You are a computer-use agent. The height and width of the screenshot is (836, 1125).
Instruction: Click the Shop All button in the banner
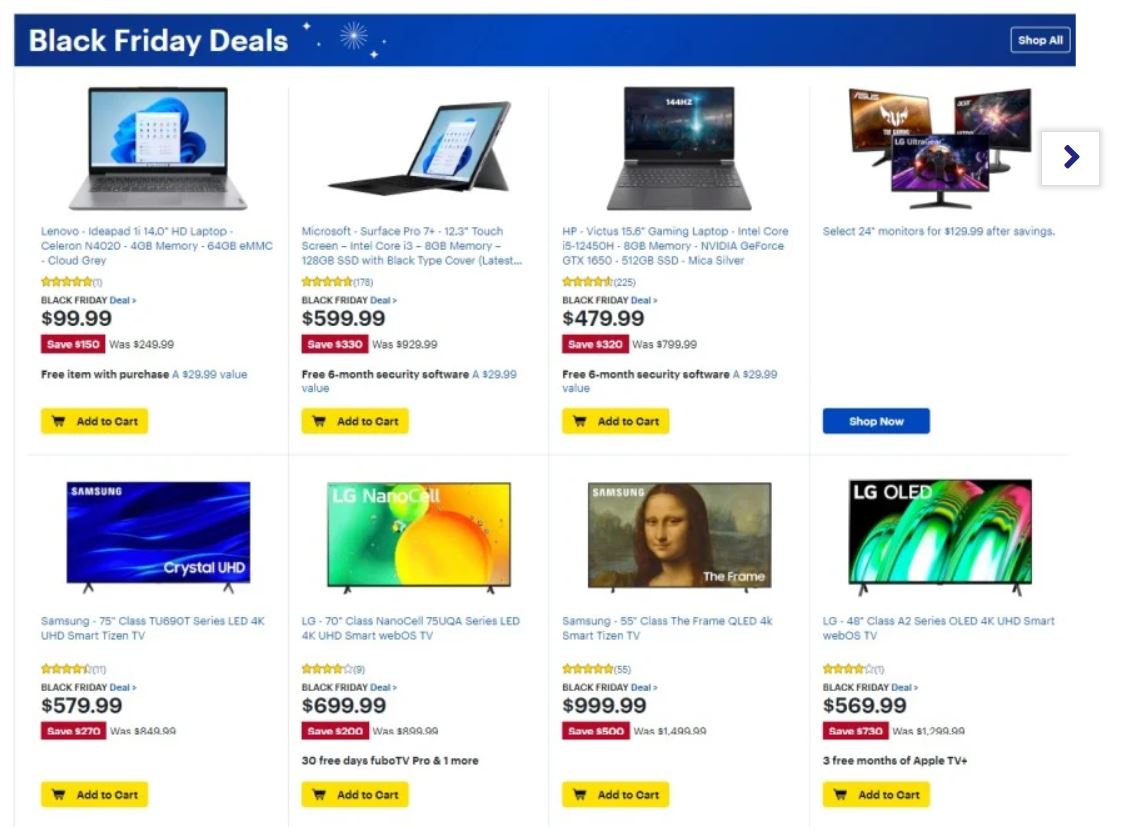click(1040, 40)
